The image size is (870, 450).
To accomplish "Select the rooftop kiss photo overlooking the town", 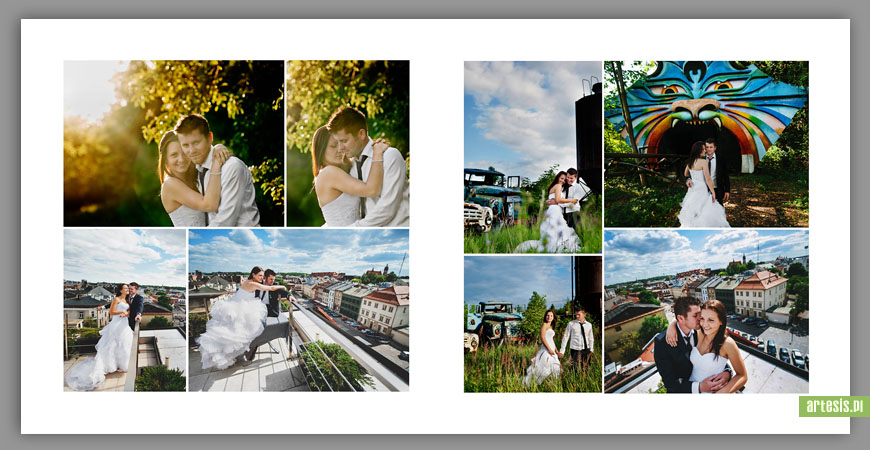I will 706,311.
